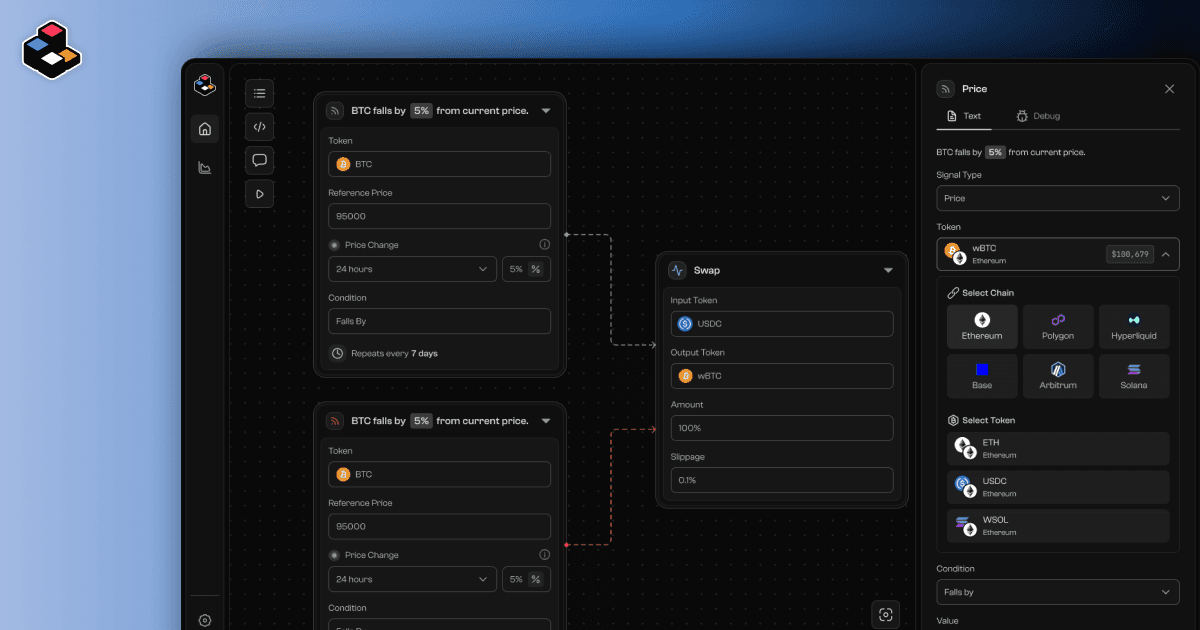
Task: Click the coin icon beside Select Token
Action: pyautogui.click(x=952, y=420)
